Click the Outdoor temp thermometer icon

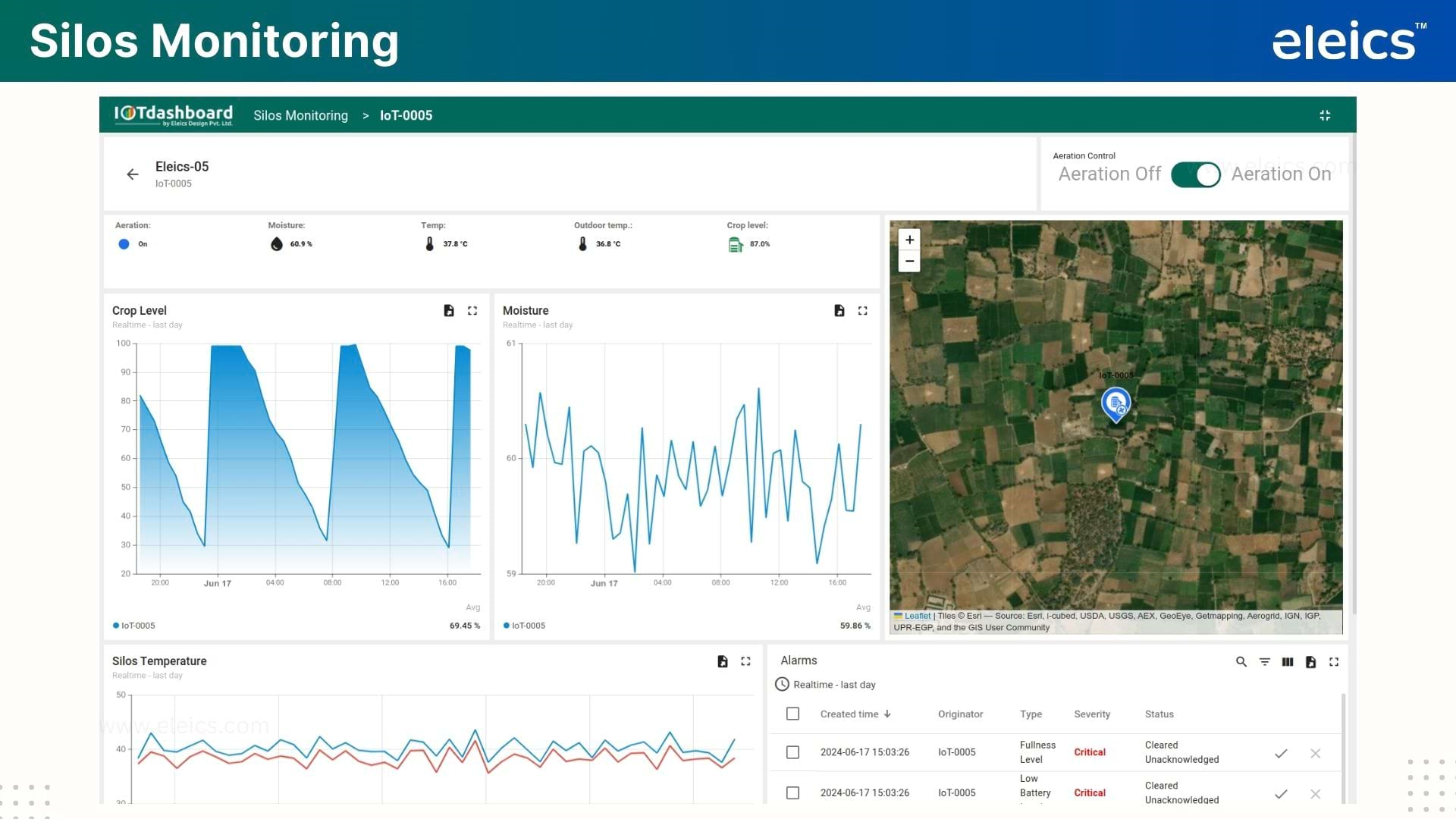(x=582, y=244)
